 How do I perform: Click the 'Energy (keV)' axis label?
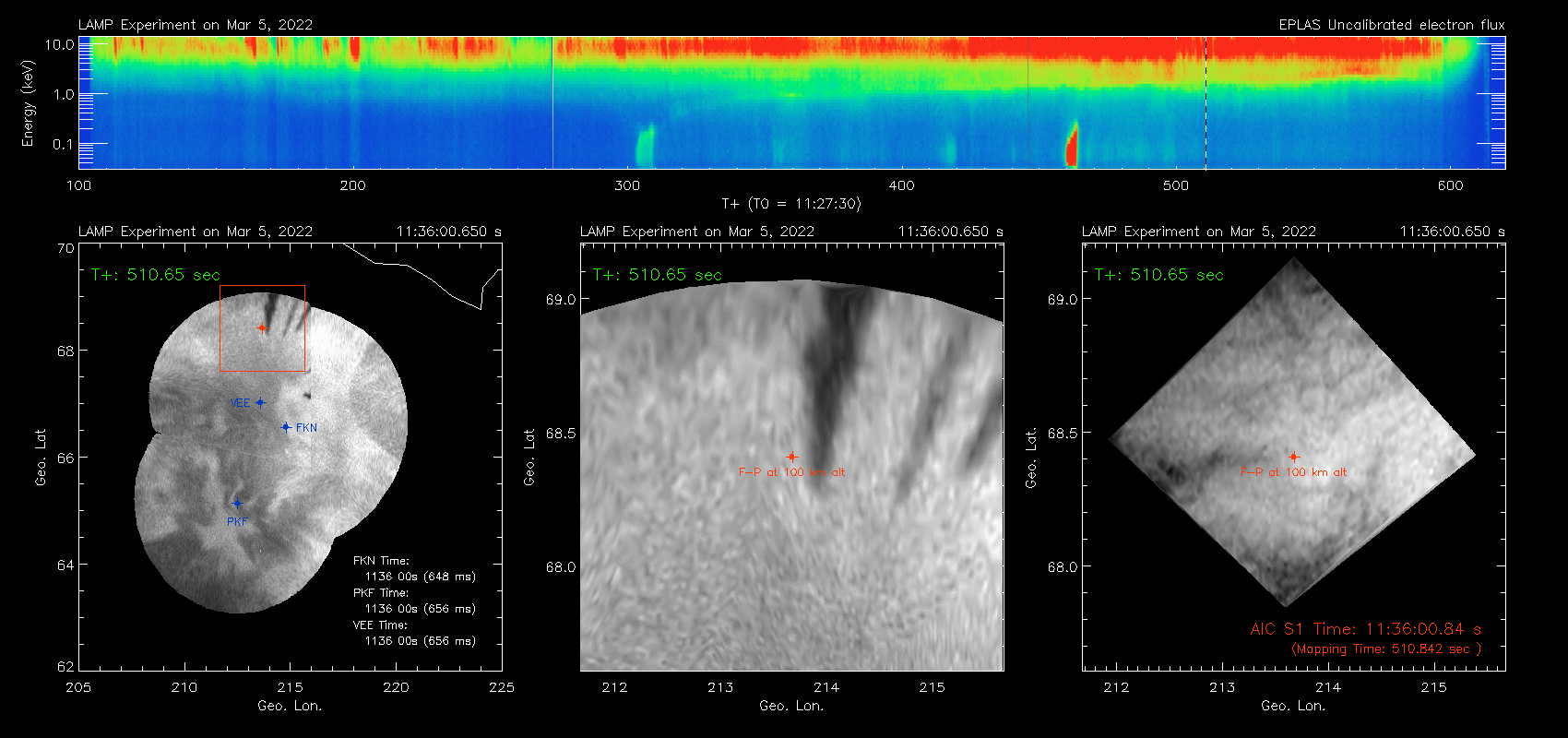[28, 103]
